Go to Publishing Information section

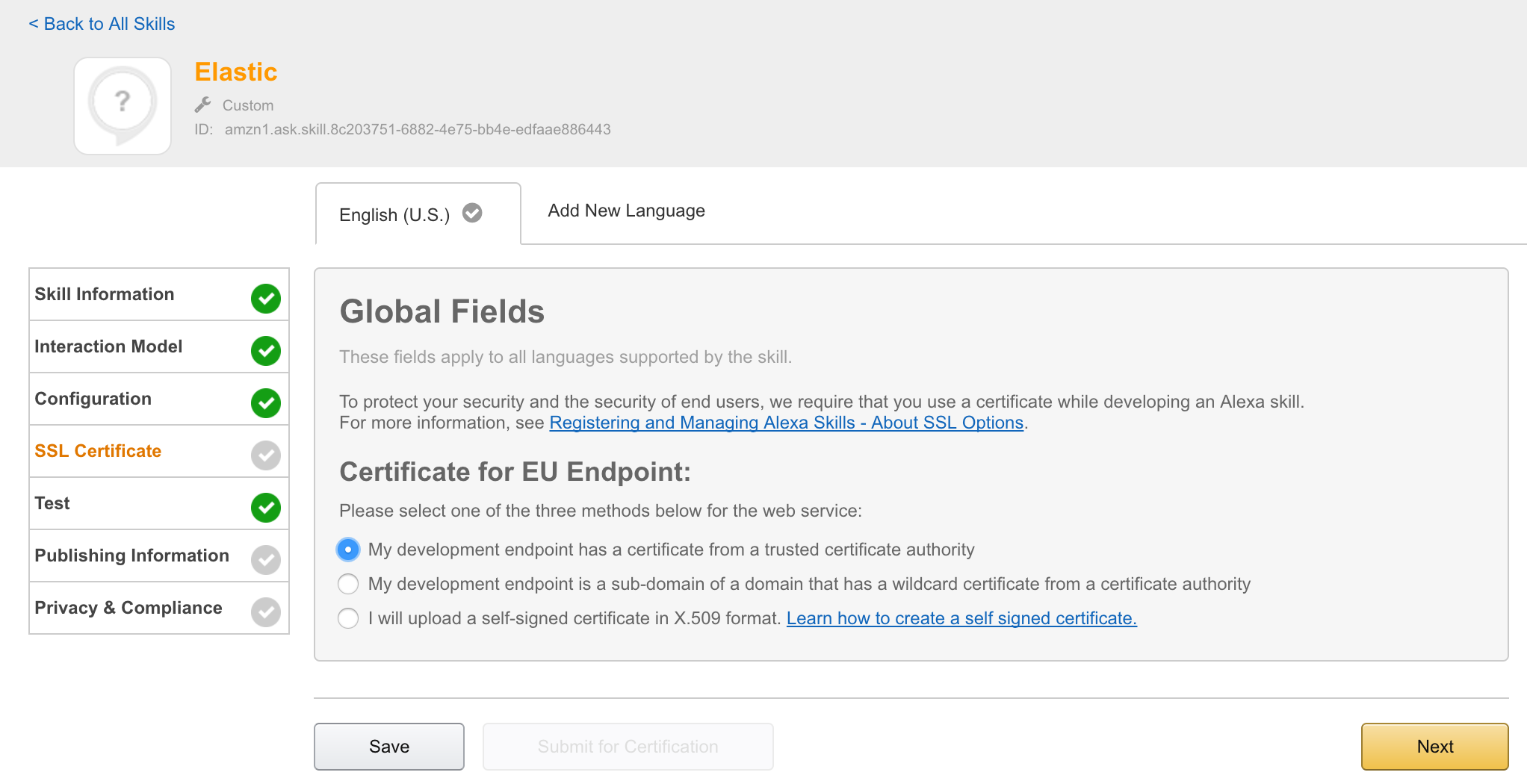click(131, 556)
